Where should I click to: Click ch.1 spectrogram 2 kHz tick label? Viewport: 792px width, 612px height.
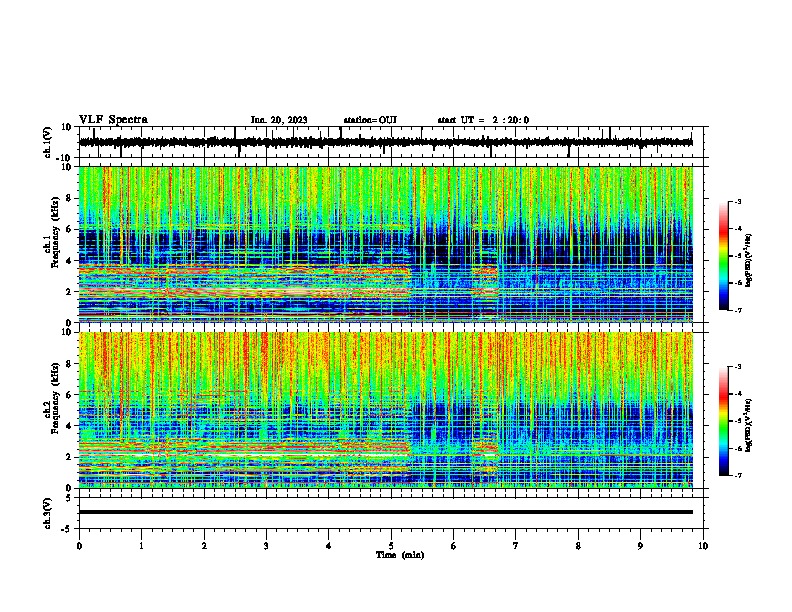coord(70,292)
